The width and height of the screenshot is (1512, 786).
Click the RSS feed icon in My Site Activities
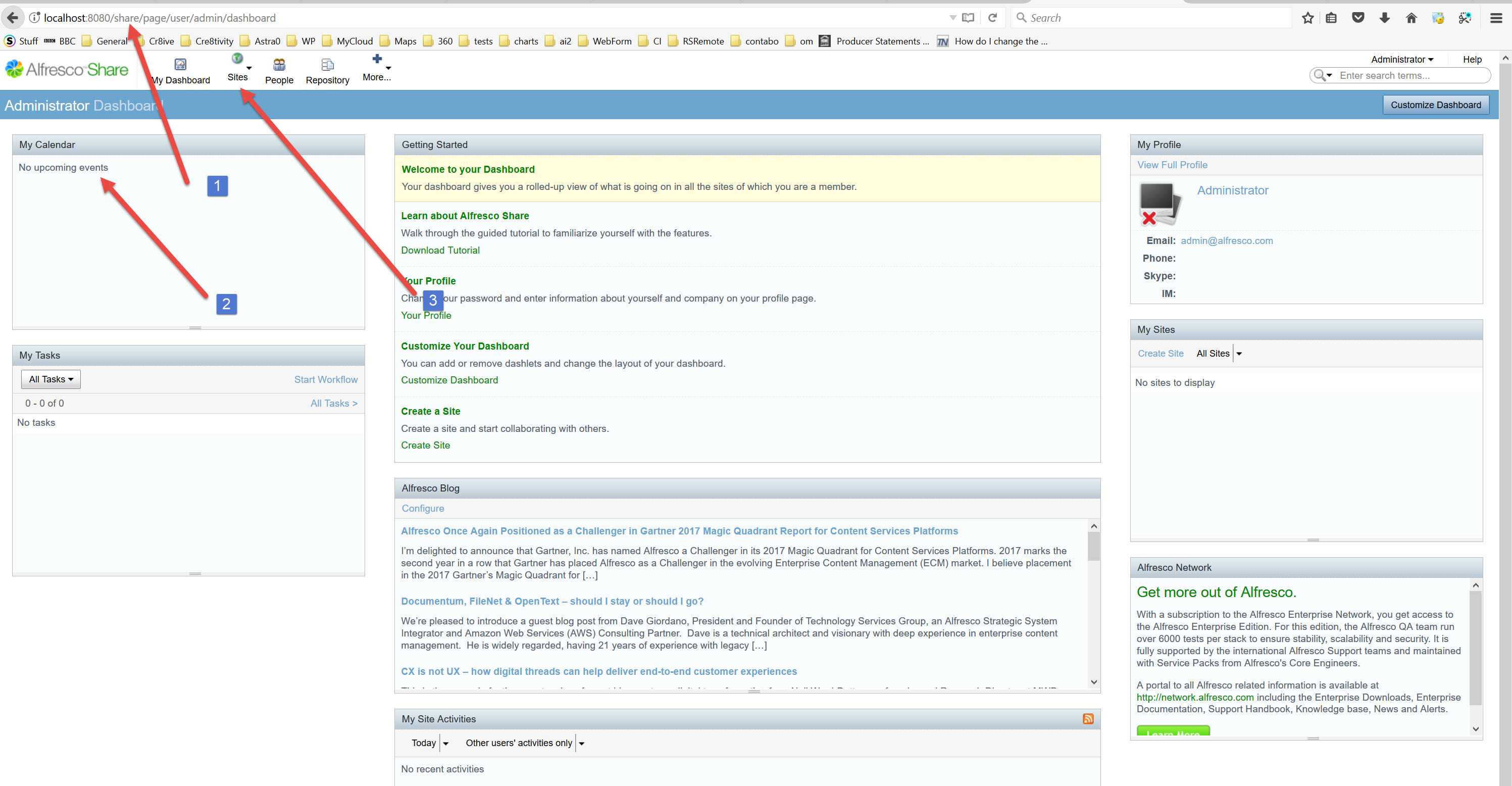[x=1088, y=719]
